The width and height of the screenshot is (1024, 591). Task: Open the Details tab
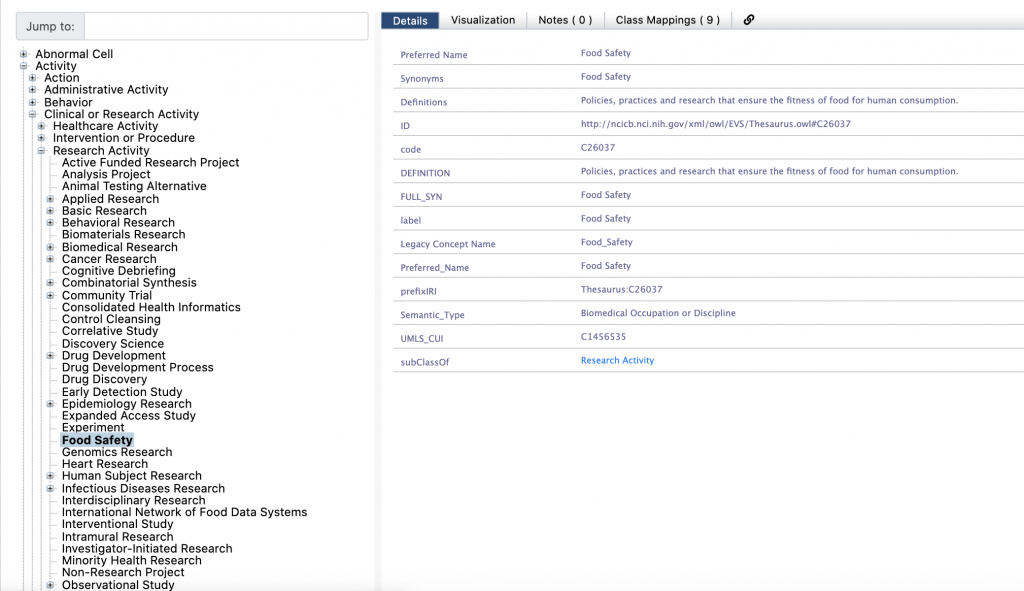(410, 20)
